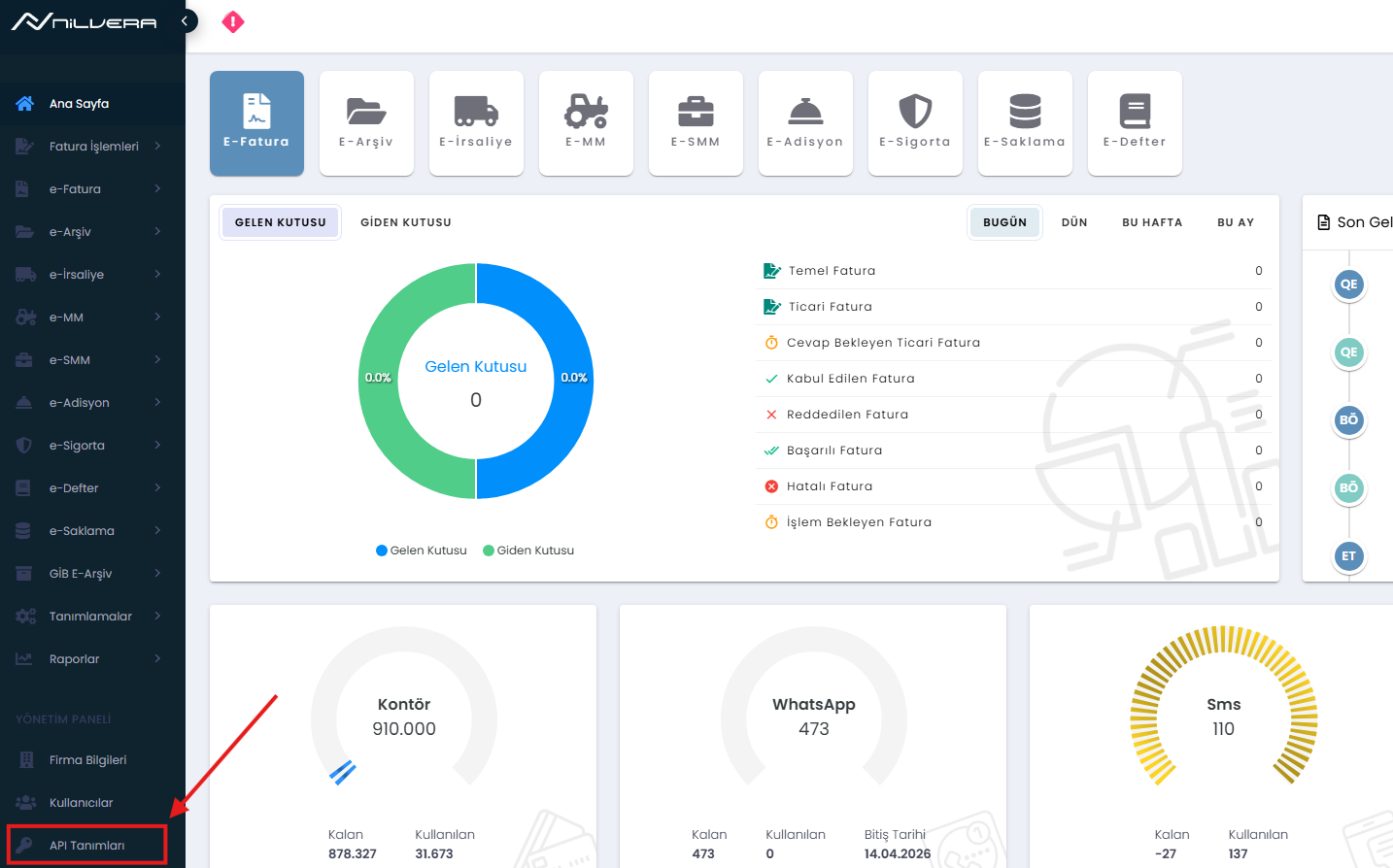
Task: Open the E-Arşiv folder tile
Action: tap(366, 123)
